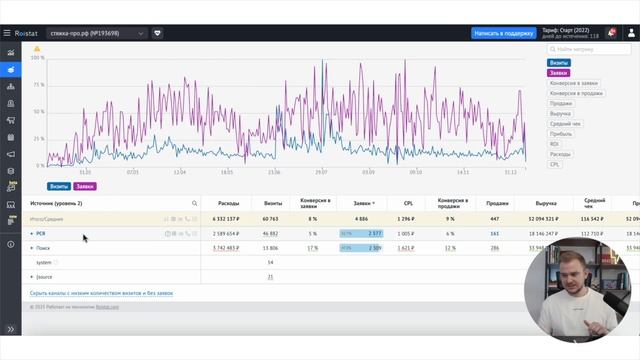The image size is (640, 360).
Task: Toggle Визиты metric in right metric list
Action: pyautogui.click(x=558, y=63)
